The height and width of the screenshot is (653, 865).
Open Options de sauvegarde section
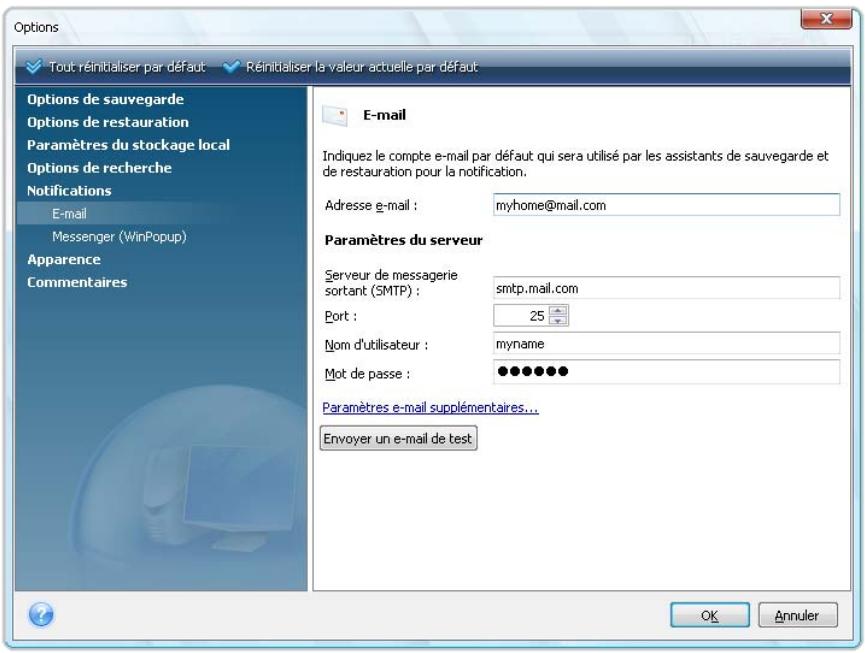click(105, 99)
